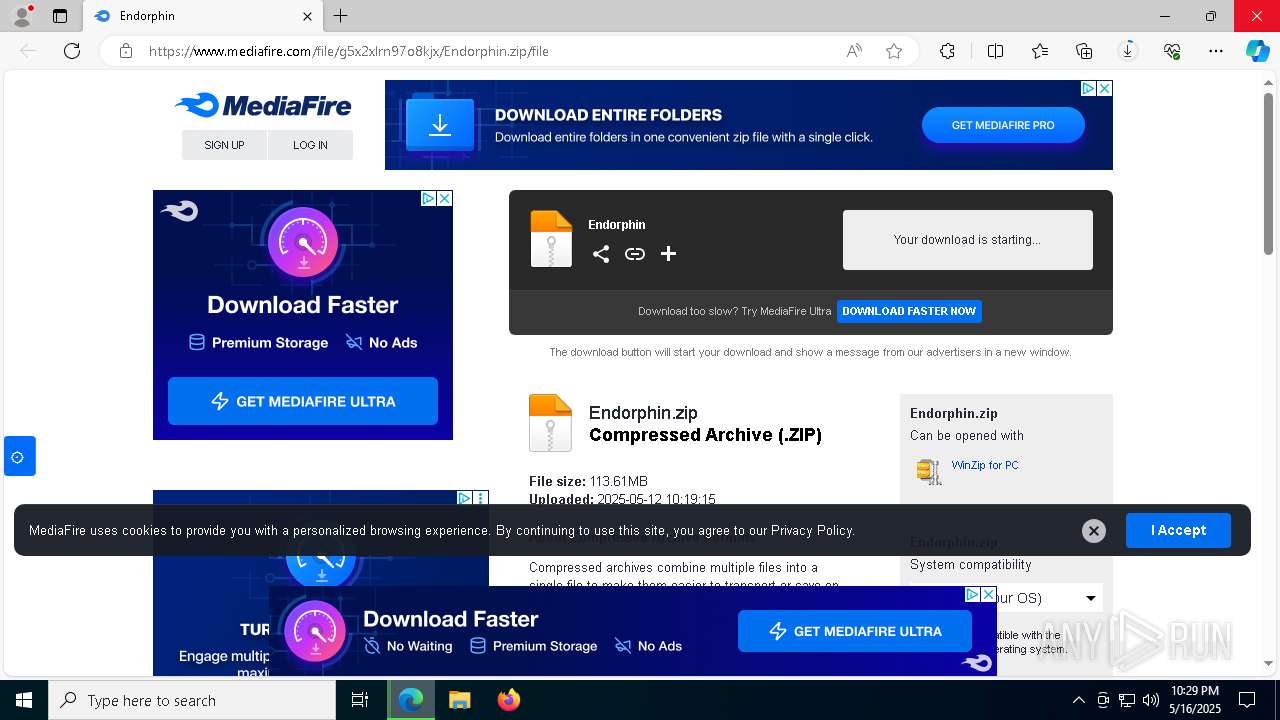
Task: Go to MediaFire home via logo
Action: point(263,105)
